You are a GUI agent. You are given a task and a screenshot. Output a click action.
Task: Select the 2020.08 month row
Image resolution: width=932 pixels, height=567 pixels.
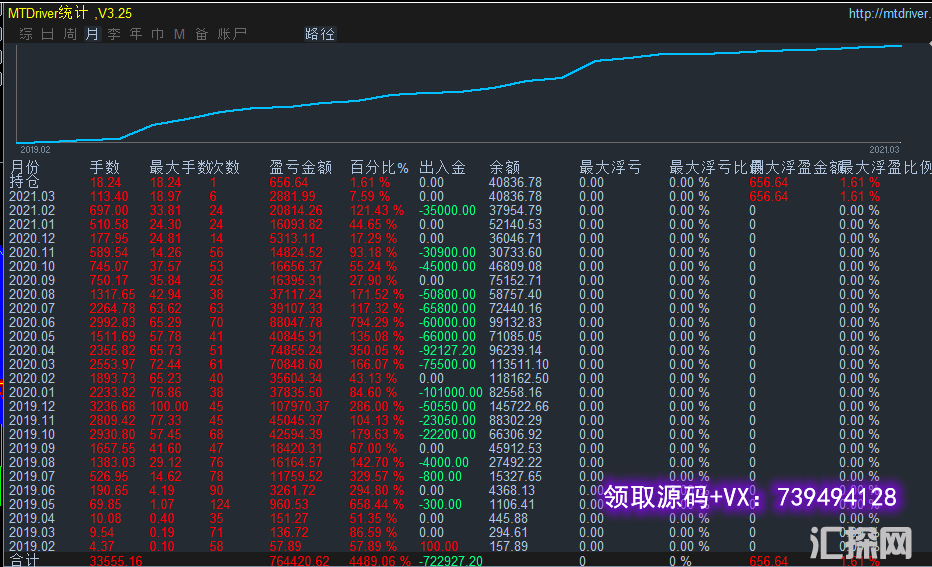coord(32,294)
